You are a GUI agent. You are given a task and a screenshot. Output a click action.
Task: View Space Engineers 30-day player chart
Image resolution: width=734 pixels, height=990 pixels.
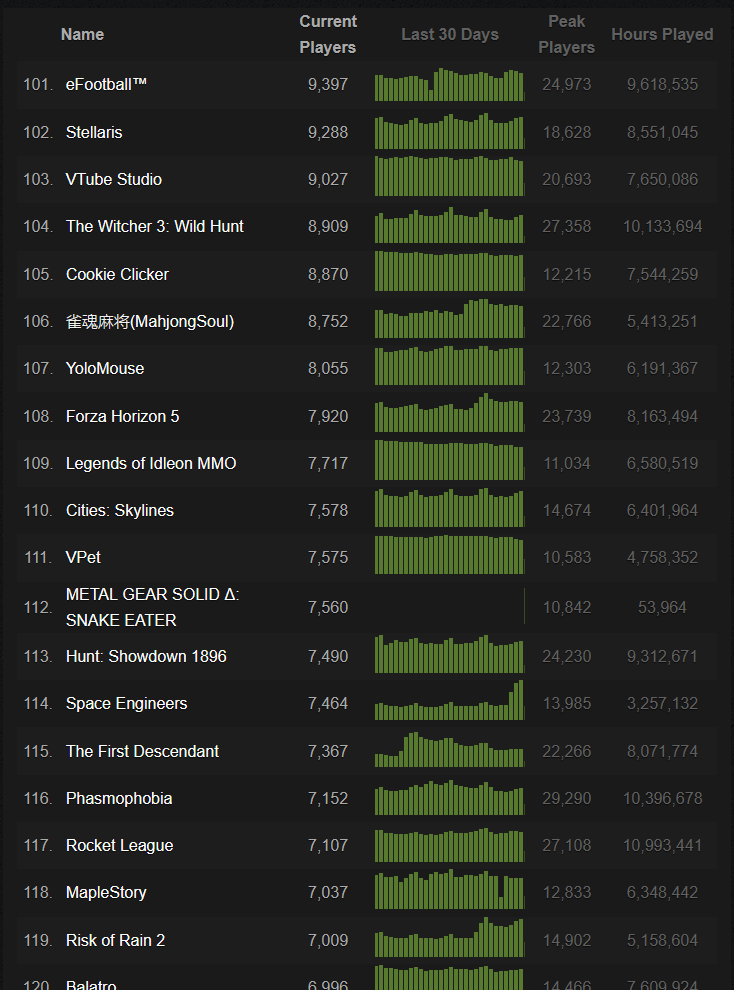(x=449, y=700)
